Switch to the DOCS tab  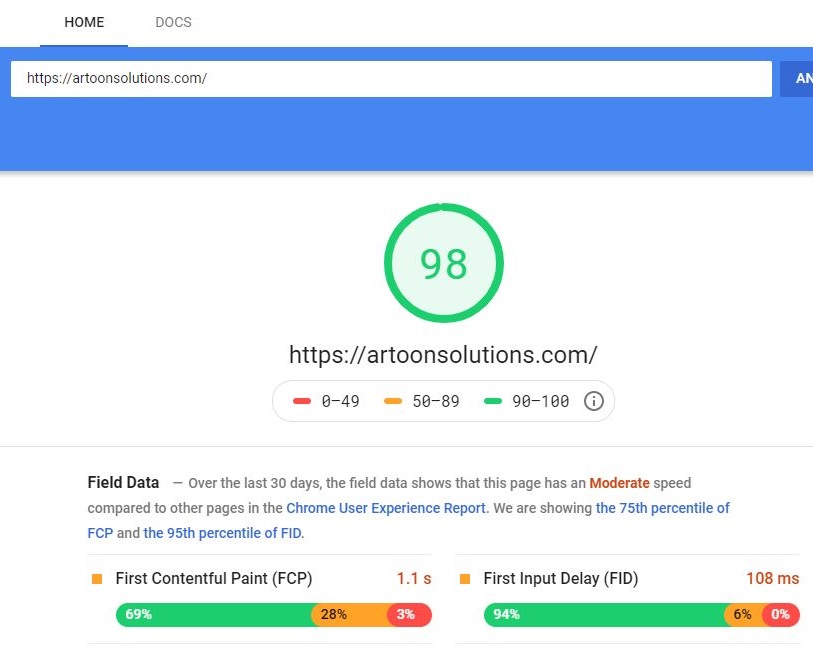[x=173, y=22]
